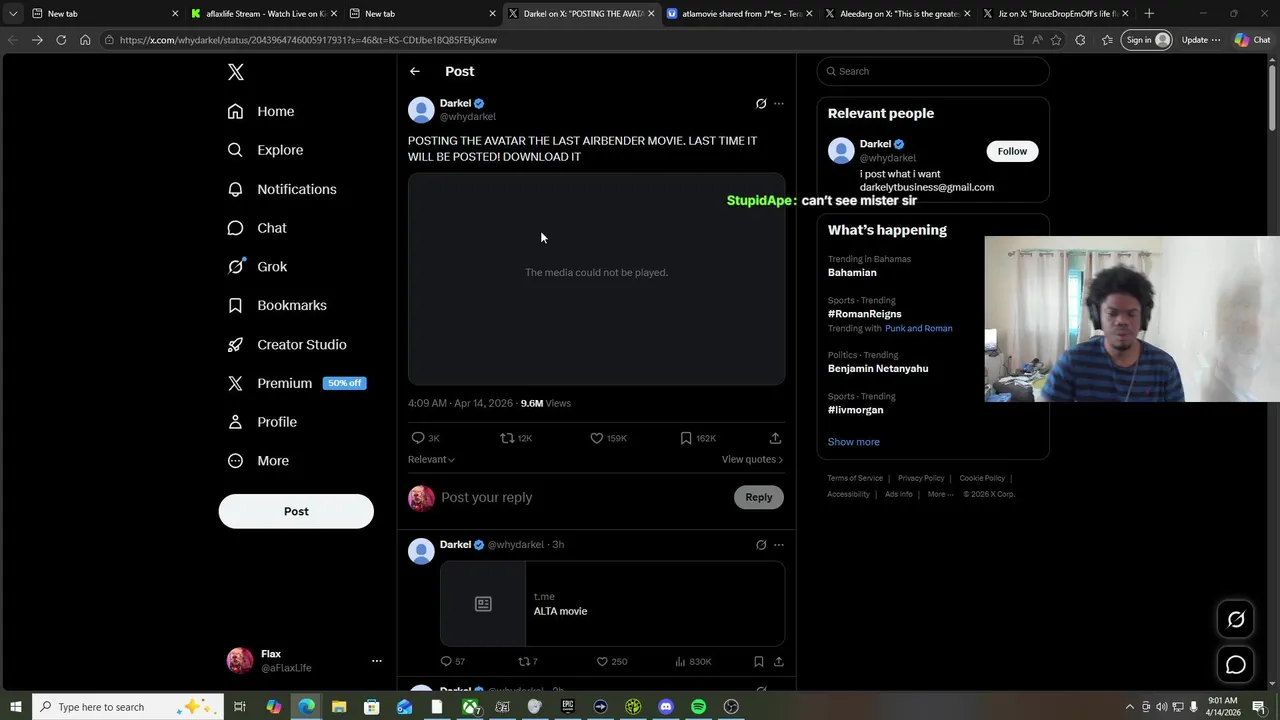Screen dimensions: 1280x720
Task: Open Profile in sidebar
Action: [262, 422]
